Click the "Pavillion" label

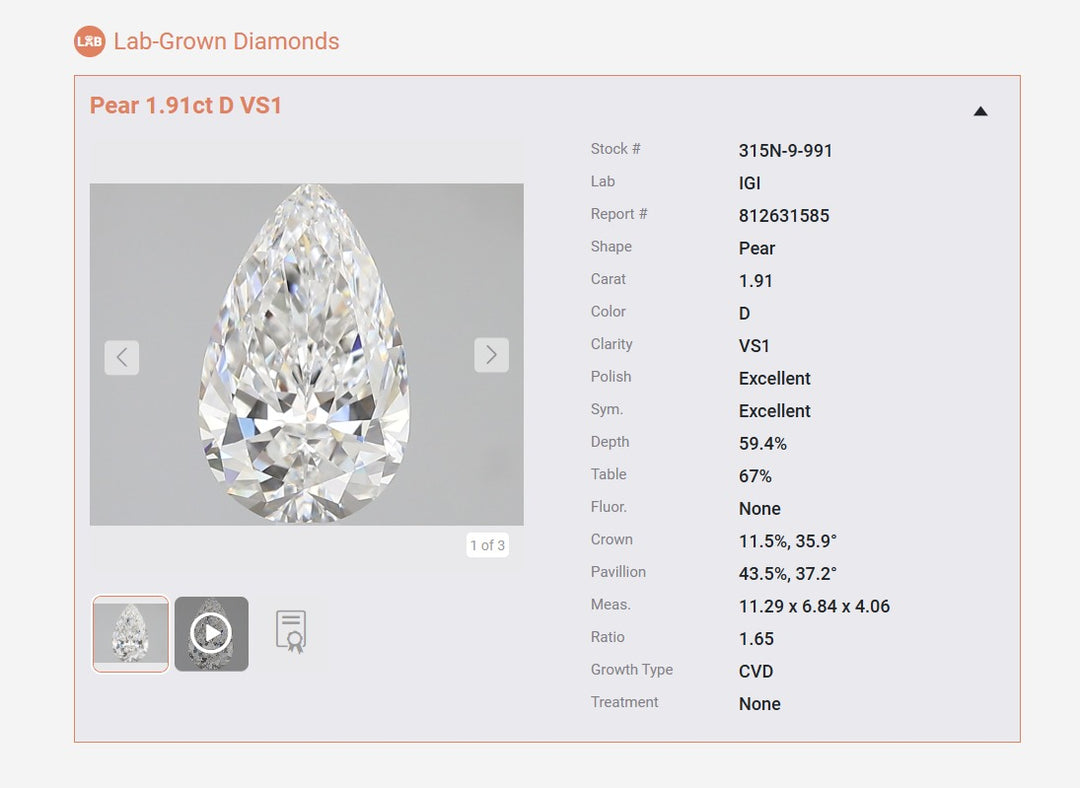[619, 572]
